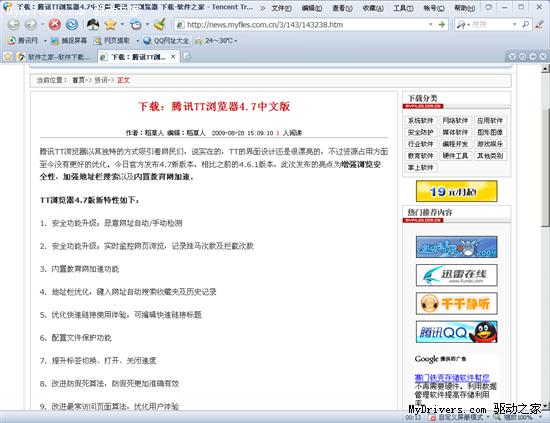Click the search magnifier at search box end
Screen dimensions: 550x423
(525, 25)
